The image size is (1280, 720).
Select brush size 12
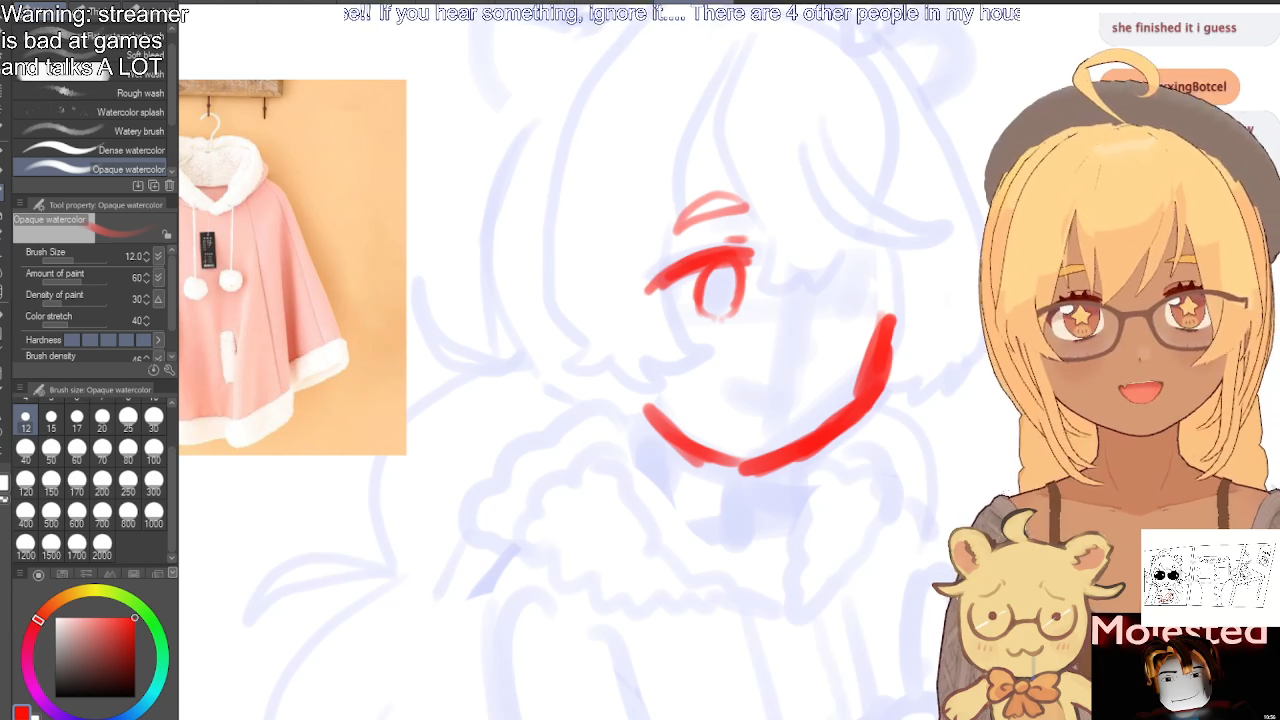coord(26,421)
